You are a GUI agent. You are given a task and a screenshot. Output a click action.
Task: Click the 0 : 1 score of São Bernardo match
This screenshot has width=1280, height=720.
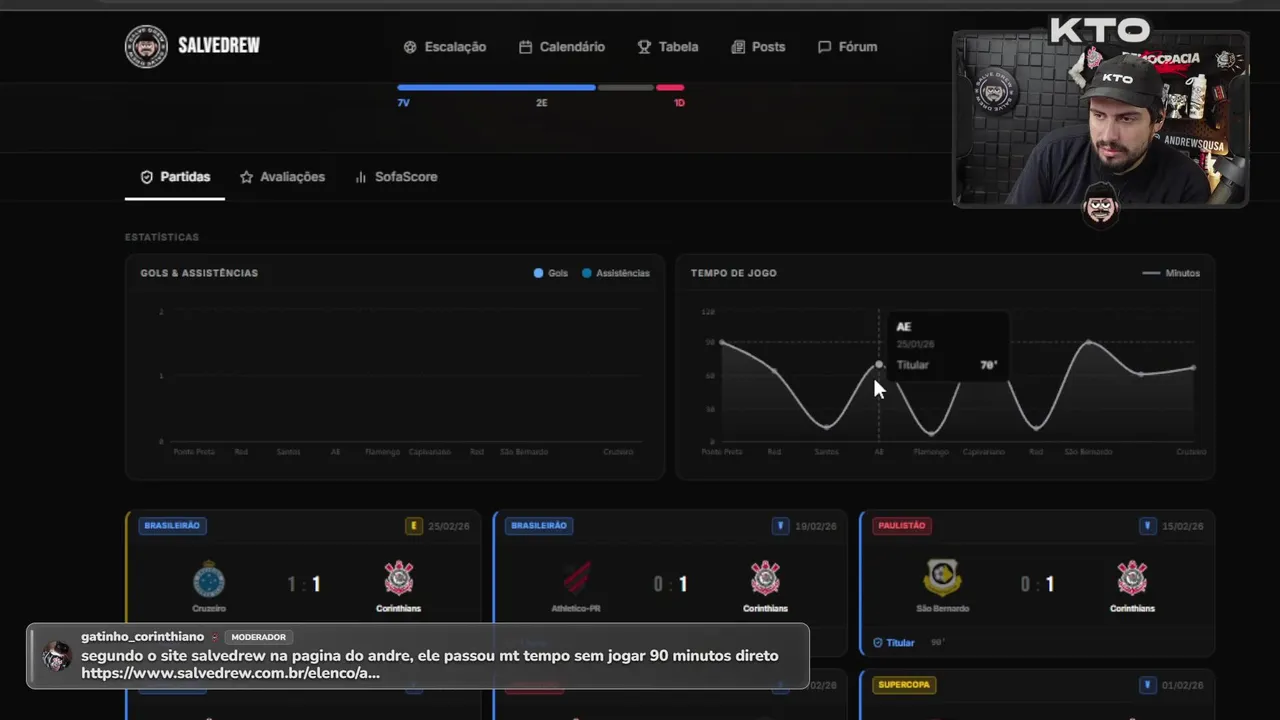(1037, 584)
